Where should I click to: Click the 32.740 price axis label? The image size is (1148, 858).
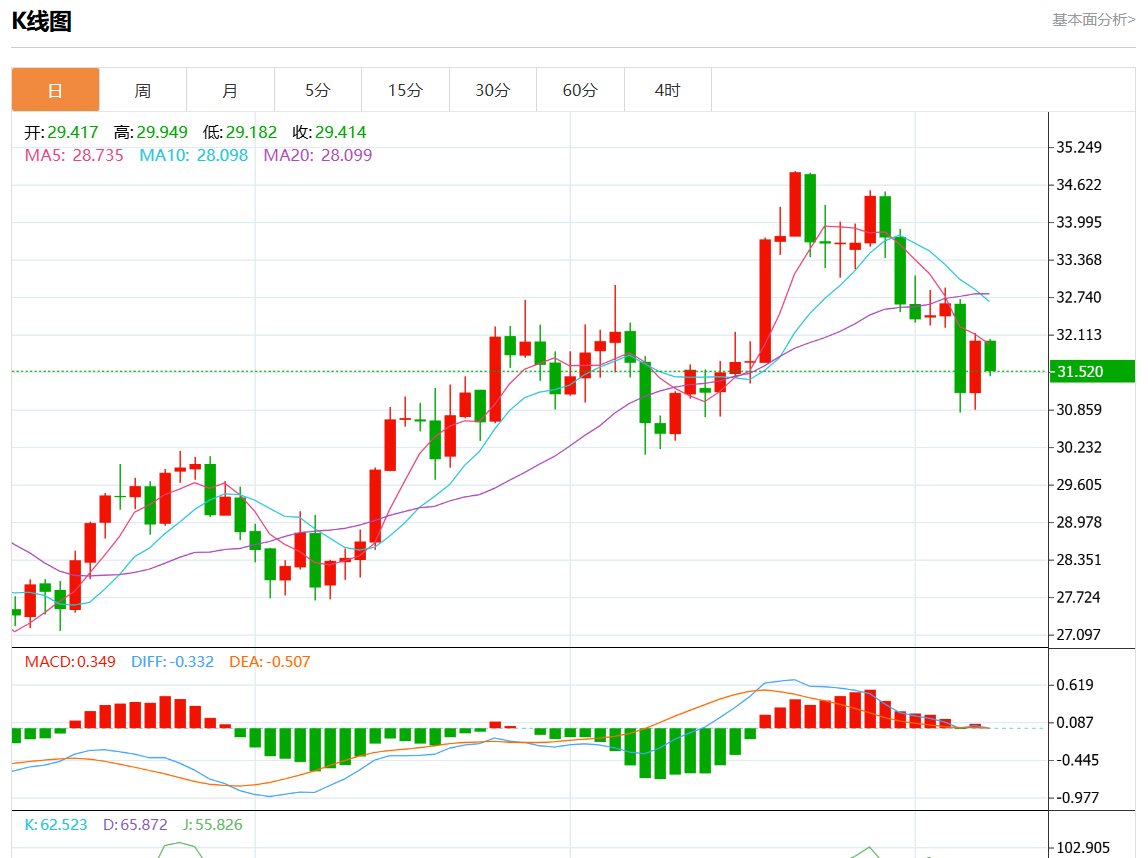(1078, 297)
